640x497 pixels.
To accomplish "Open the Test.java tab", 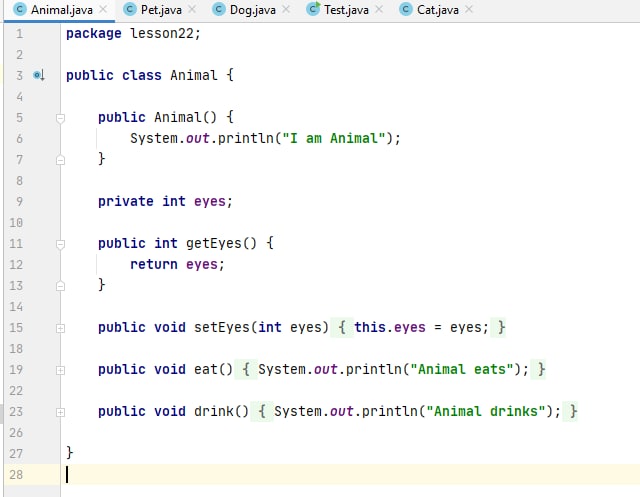I will coord(346,10).
